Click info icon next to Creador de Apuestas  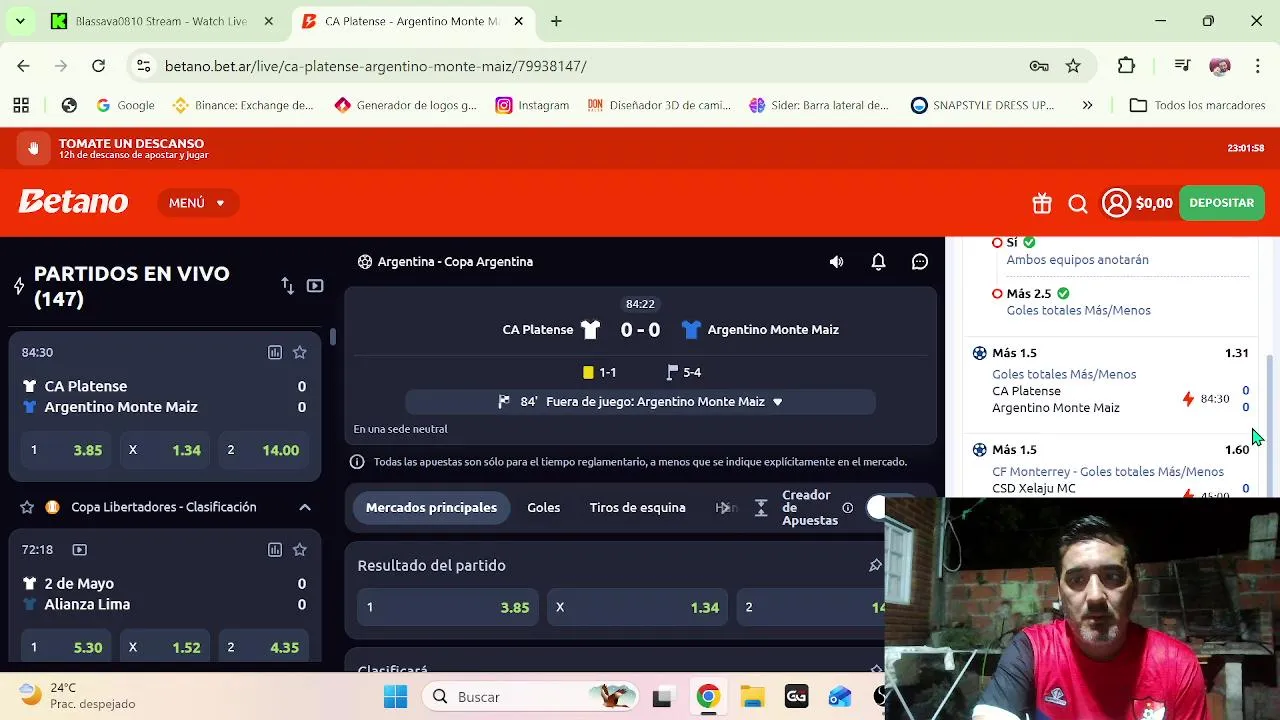848,508
